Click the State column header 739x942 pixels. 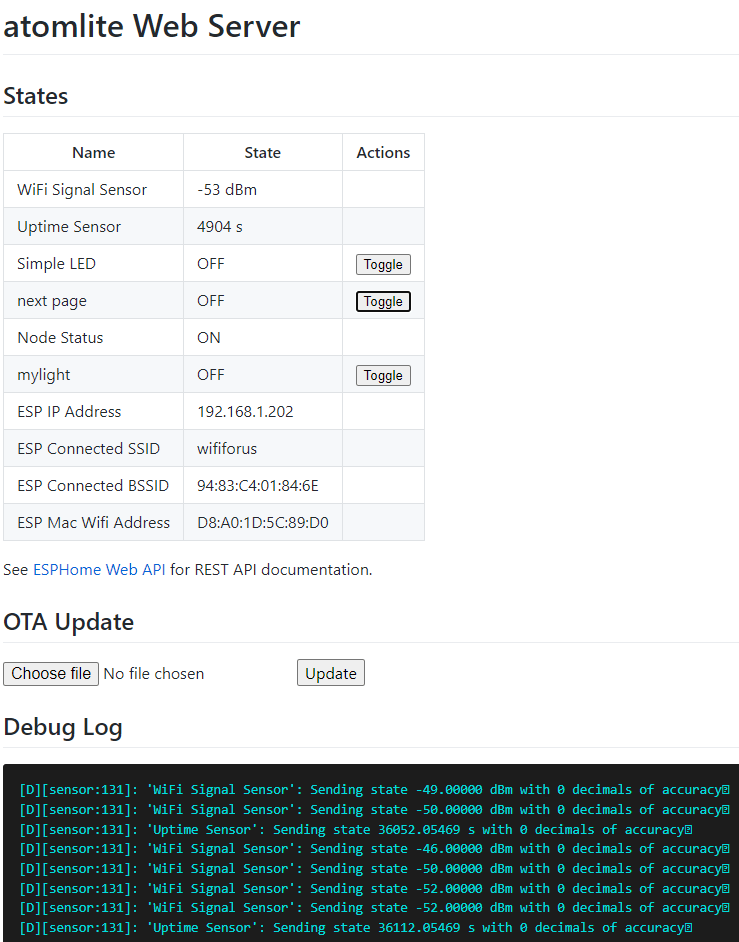point(262,152)
